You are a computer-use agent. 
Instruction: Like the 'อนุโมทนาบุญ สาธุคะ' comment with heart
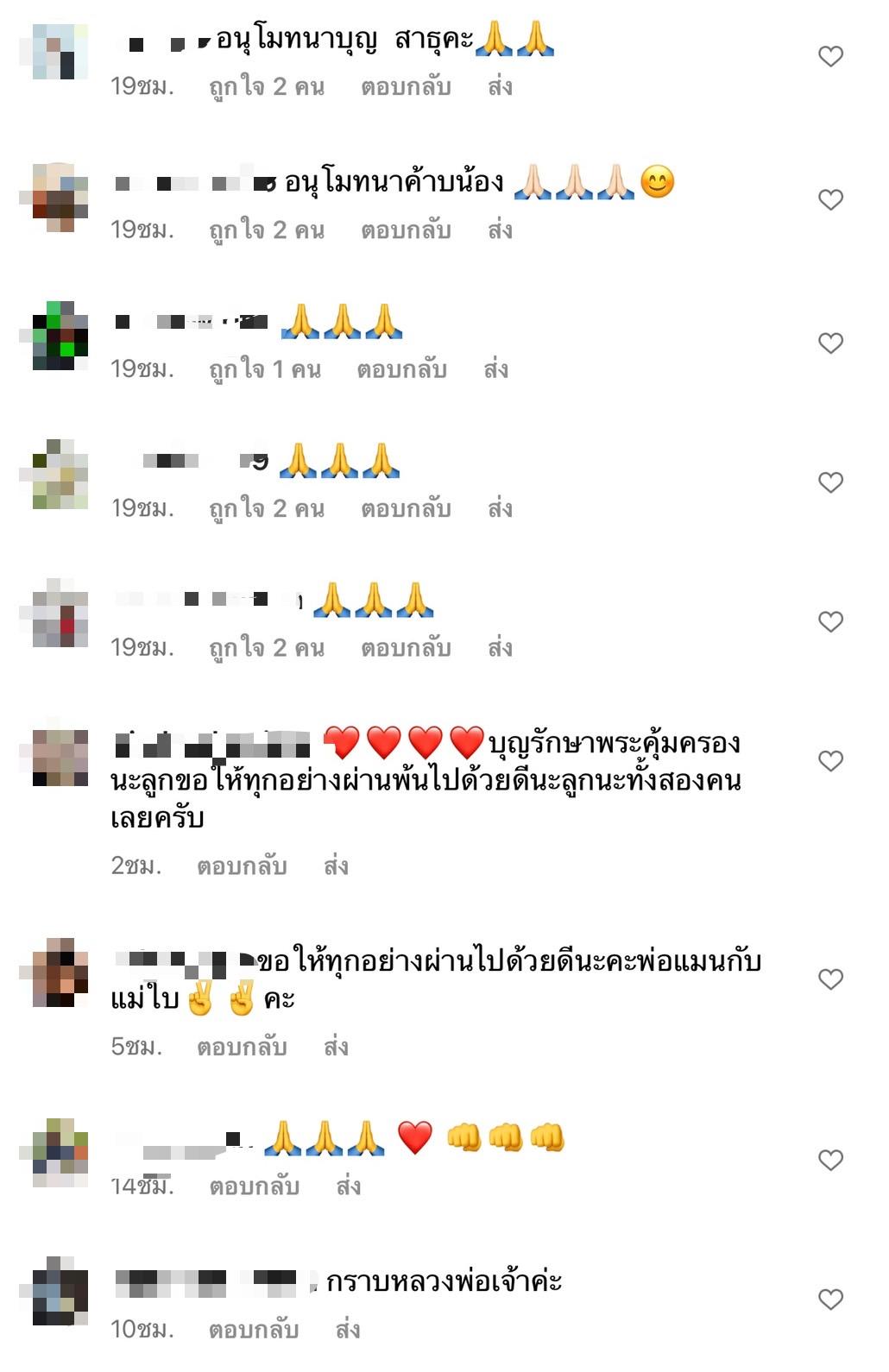[830, 57]
